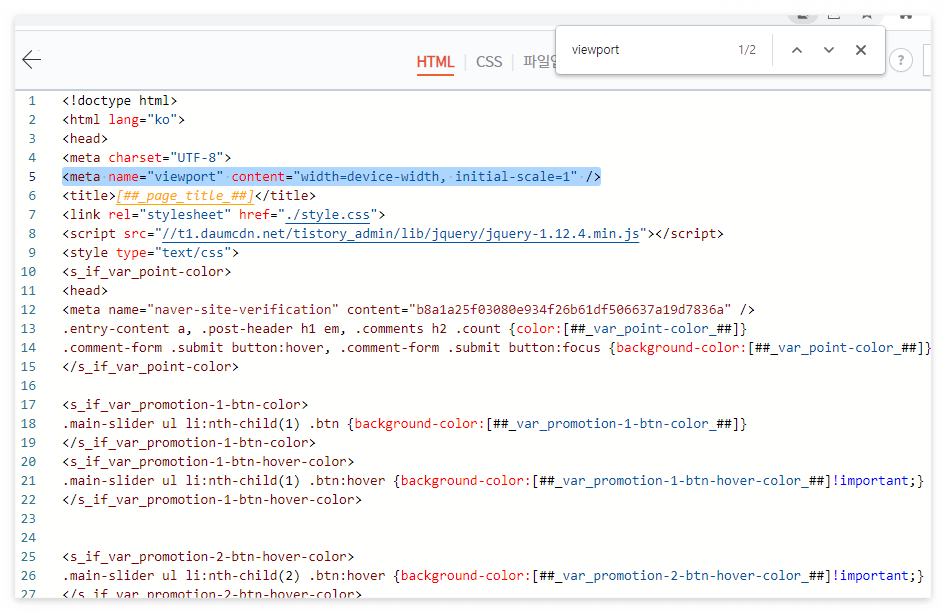Viewport: 946px width, 613px height.
Task: Click the li:nth-child(1) .btn:hover rule line
Action: tap(493, 481)
